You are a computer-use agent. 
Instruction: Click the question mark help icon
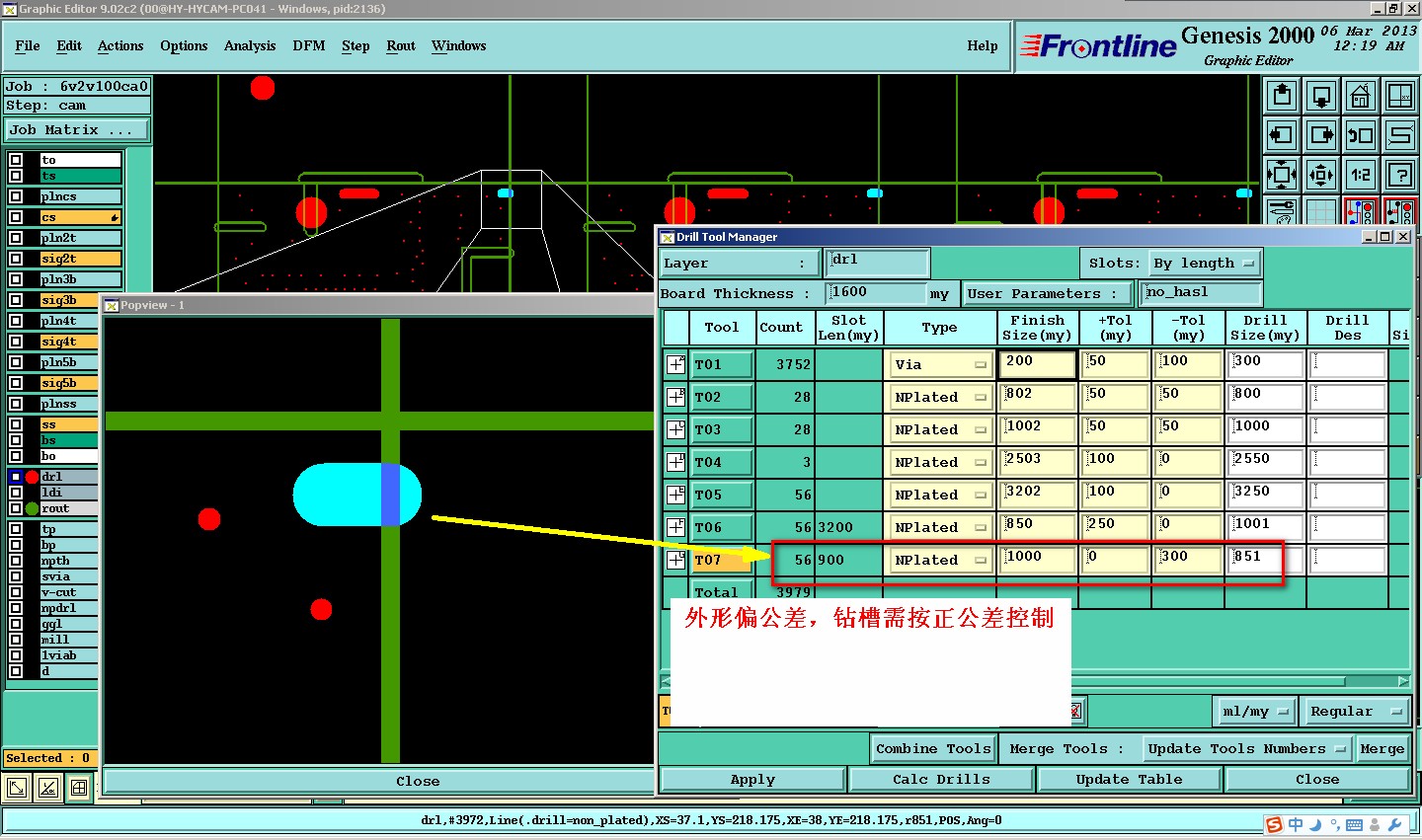tap(1400, 175)
